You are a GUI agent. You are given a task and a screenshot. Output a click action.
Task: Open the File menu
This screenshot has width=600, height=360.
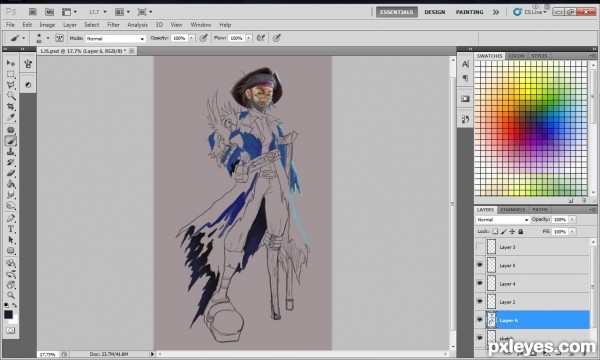[x=10, y=25]
